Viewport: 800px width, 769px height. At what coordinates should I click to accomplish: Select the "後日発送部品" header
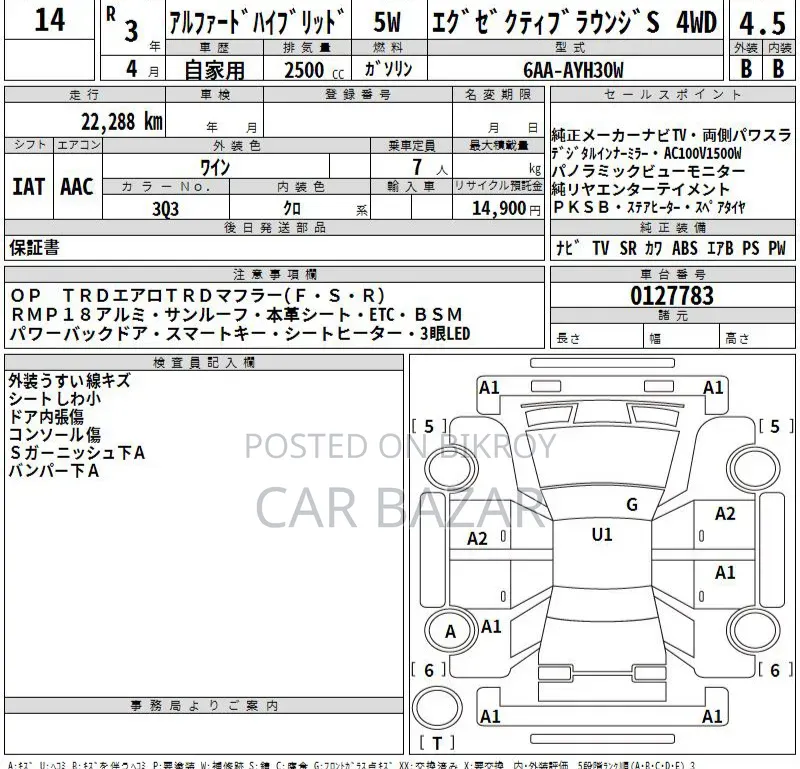pyautogui.click(x=275, y=228)
